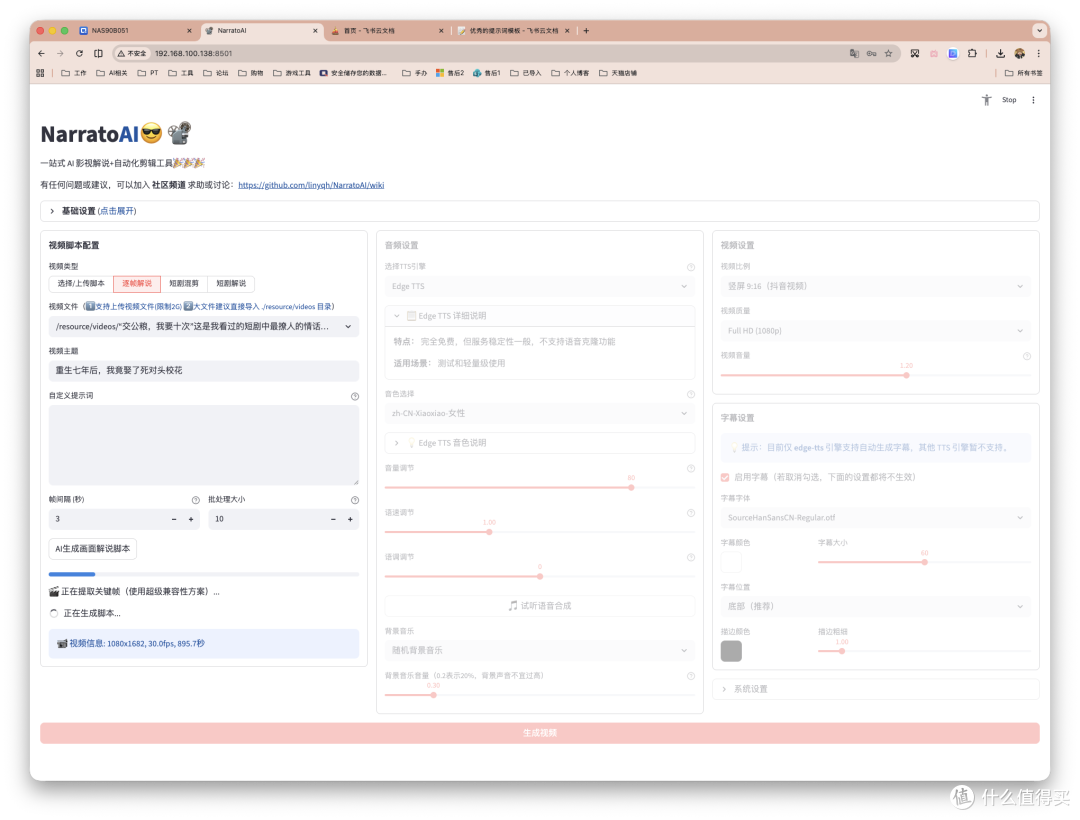Open the password key icon in address bar
The height and width of the screenshot is (820, 1080).
(871, 53)
